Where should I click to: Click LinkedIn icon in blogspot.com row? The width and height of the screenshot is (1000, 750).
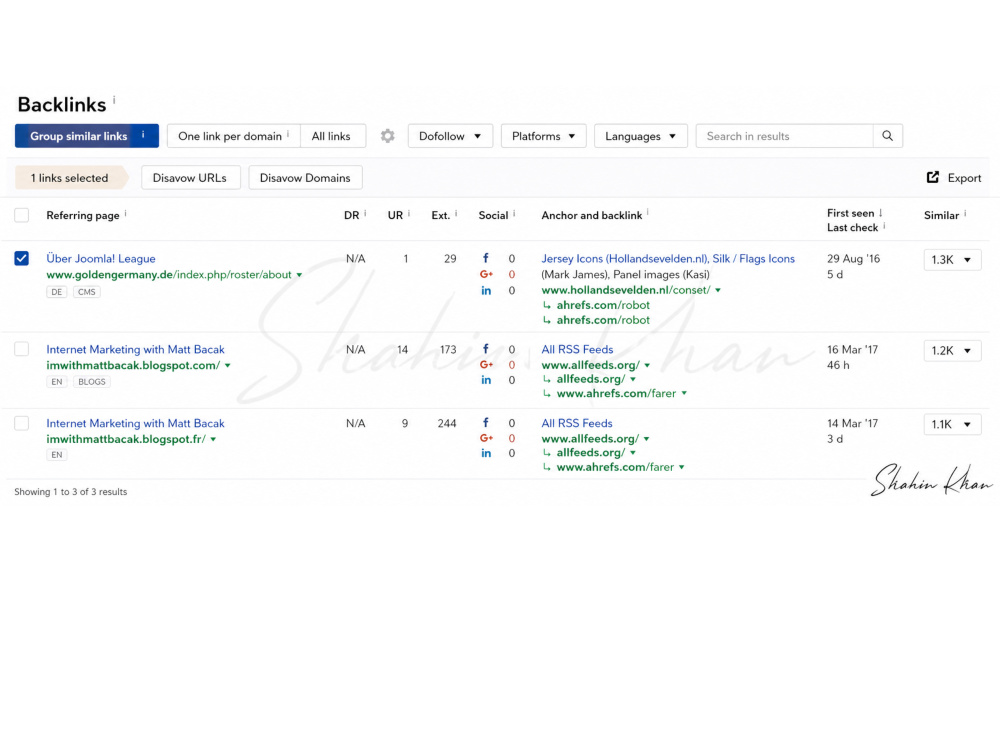tap(486, 380)
